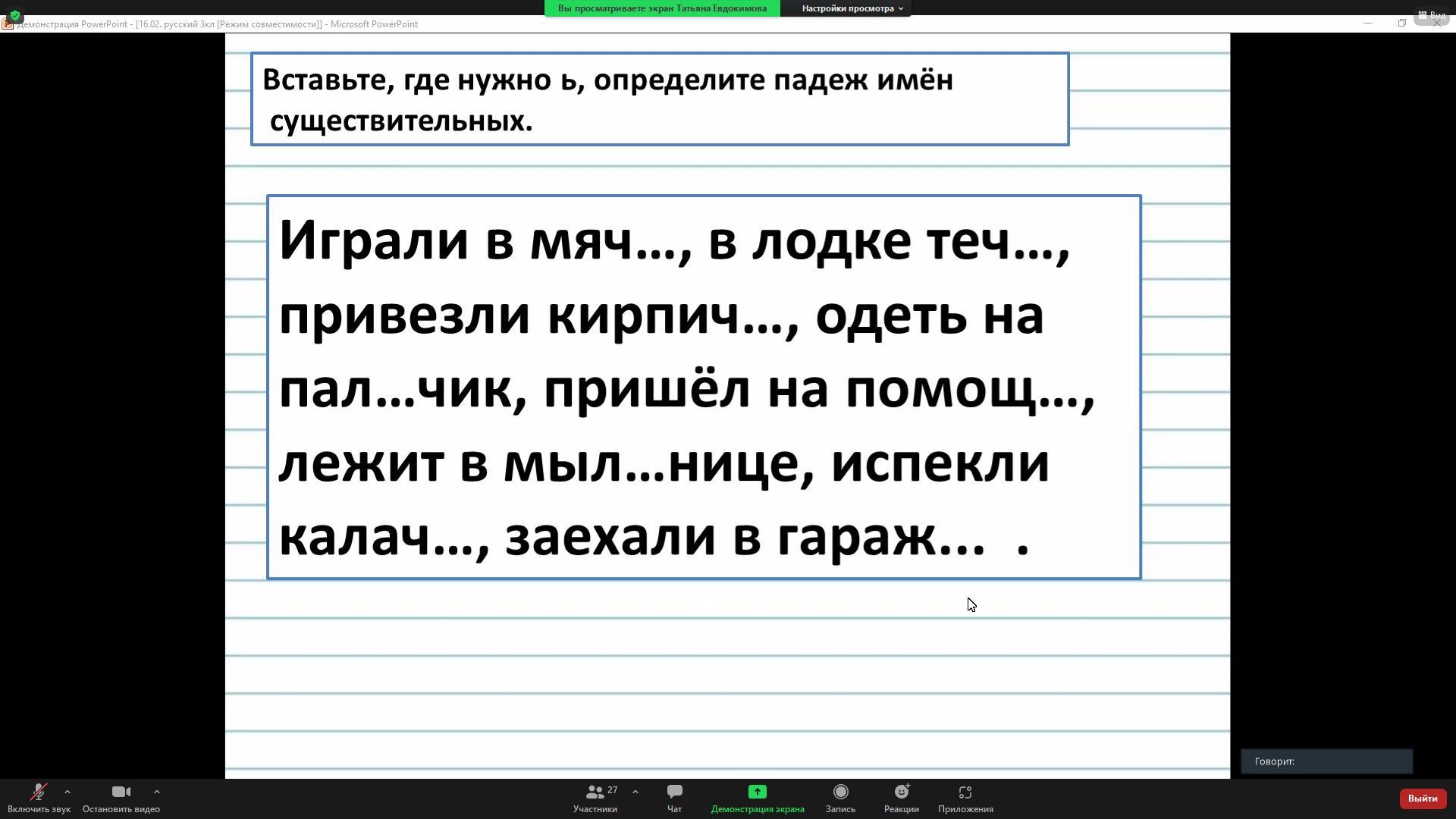The image size is (1456, 819).
Task: Restore down the PowerPoint window
Action: coord(1401,24)
